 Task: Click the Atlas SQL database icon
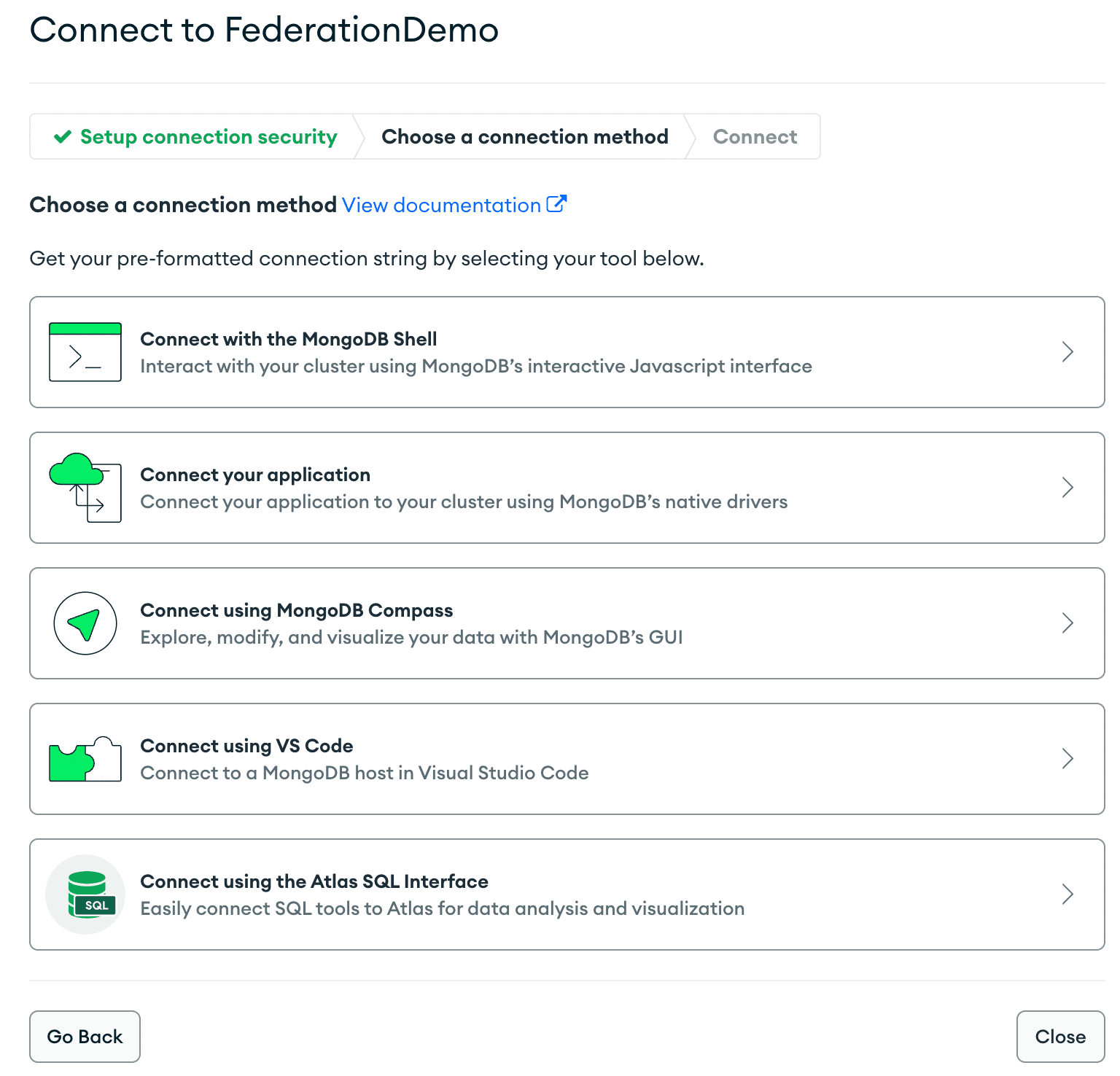86,894
